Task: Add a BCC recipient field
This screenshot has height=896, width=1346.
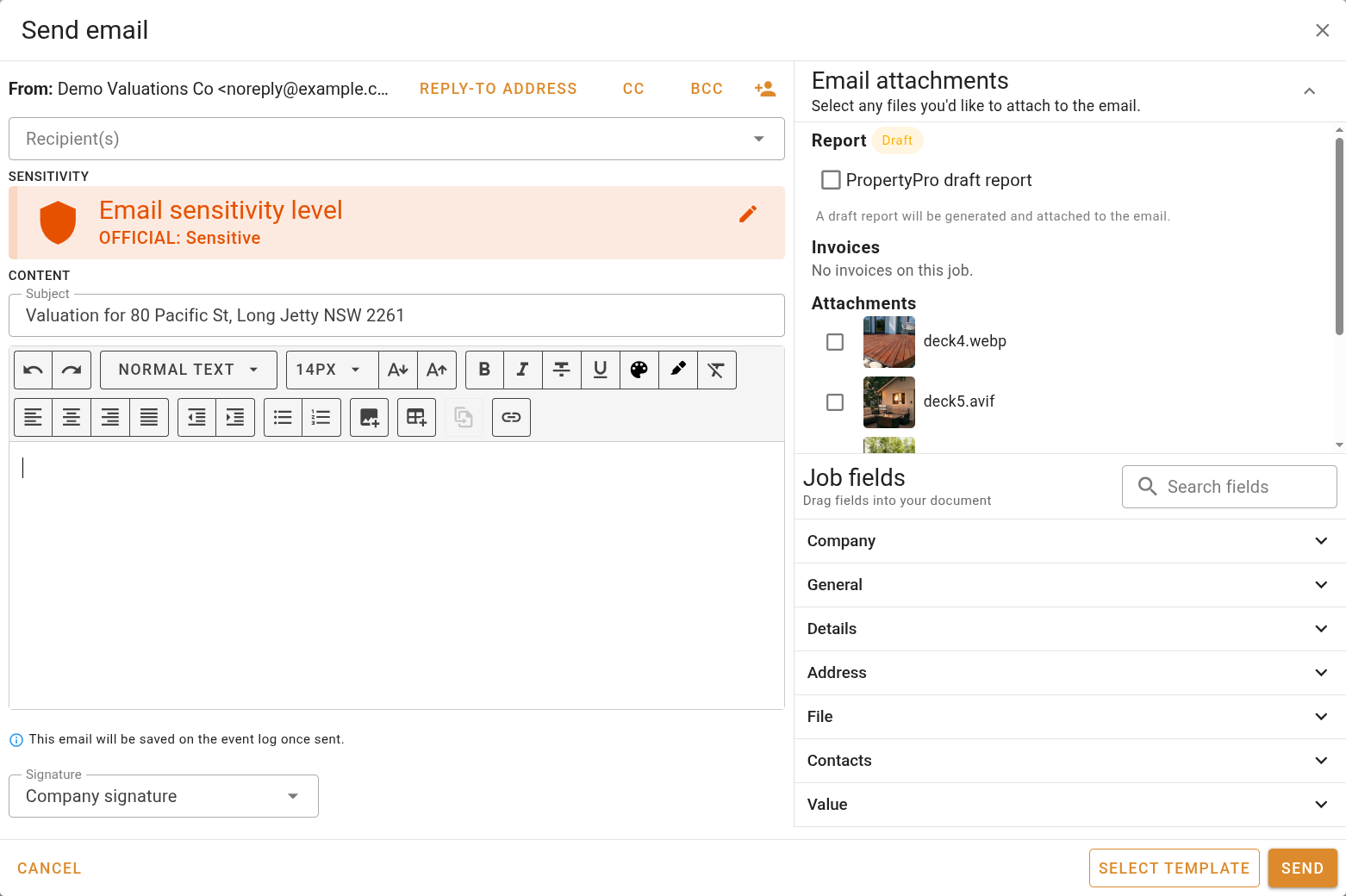Action: point(707,89)
